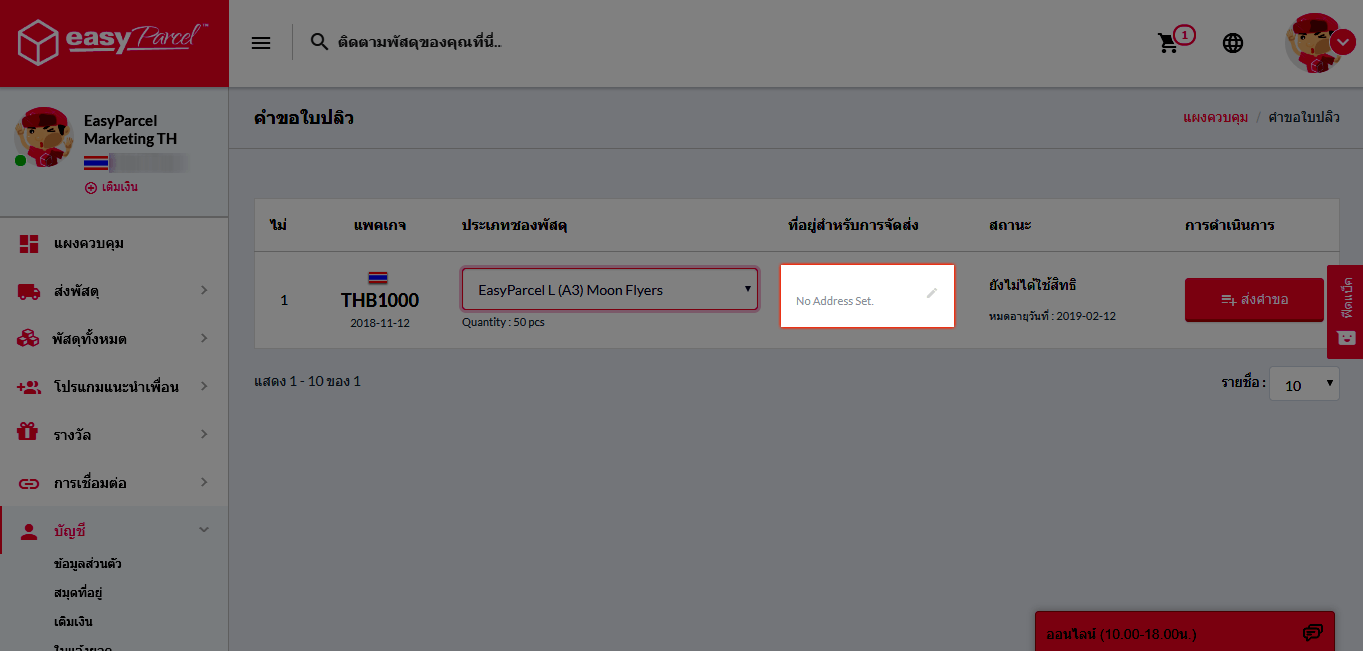1363x651 pixels.
Task: Collapse the บัญชี section chevron
Action: pos(204,530)
